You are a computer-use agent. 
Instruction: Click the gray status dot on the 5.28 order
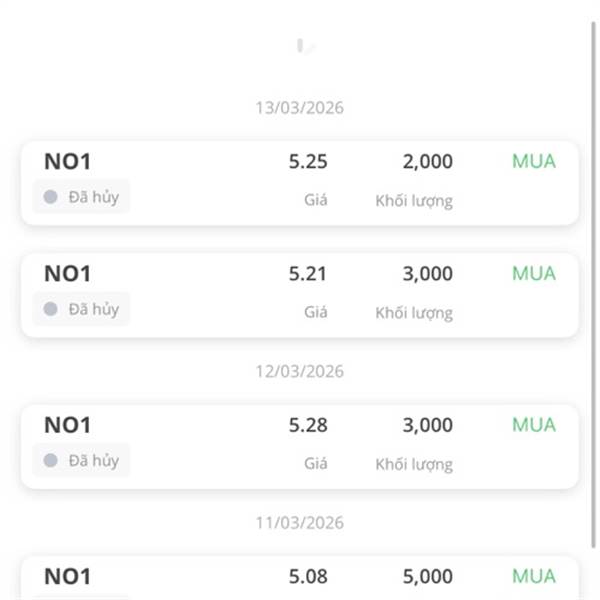point(51,460)
